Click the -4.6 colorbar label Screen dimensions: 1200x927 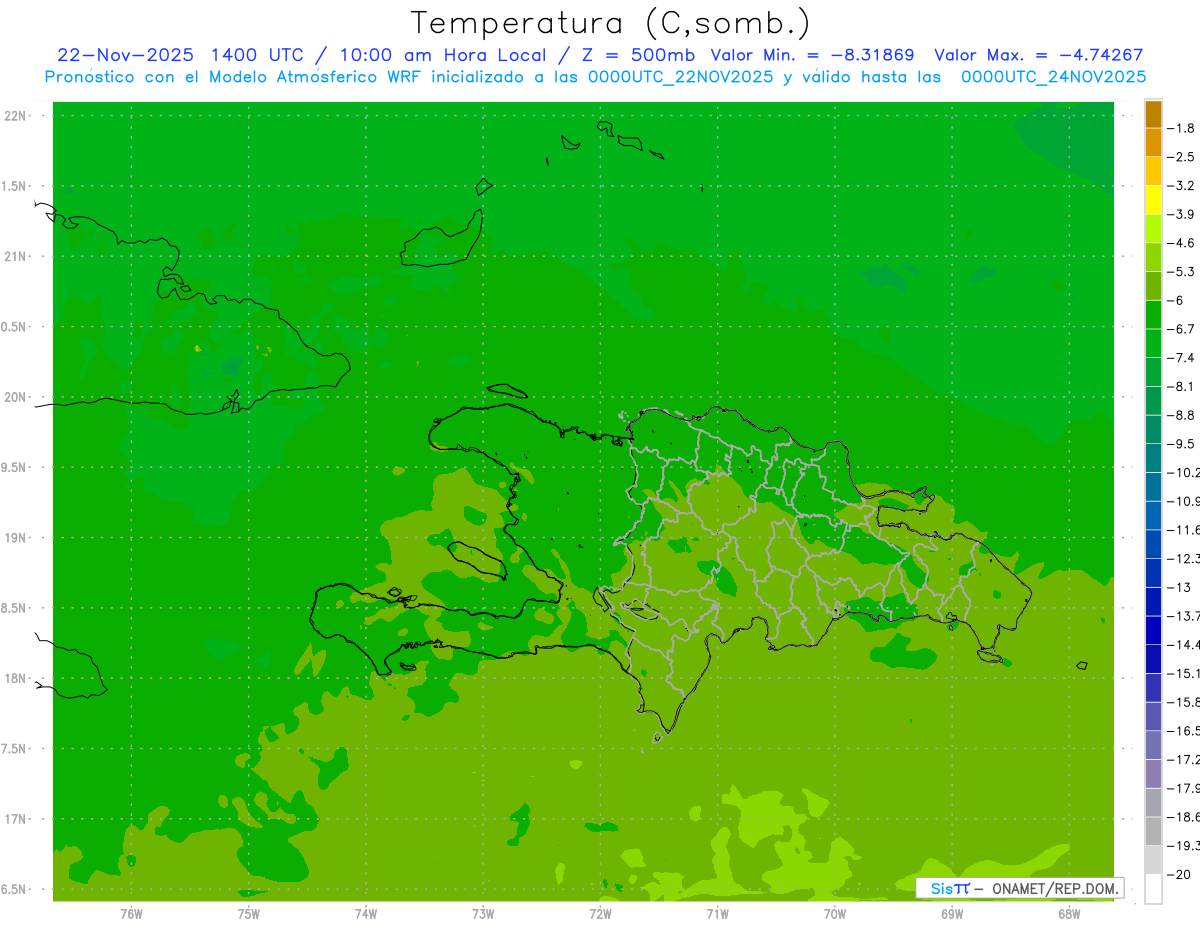click(x=1182, y=243)
